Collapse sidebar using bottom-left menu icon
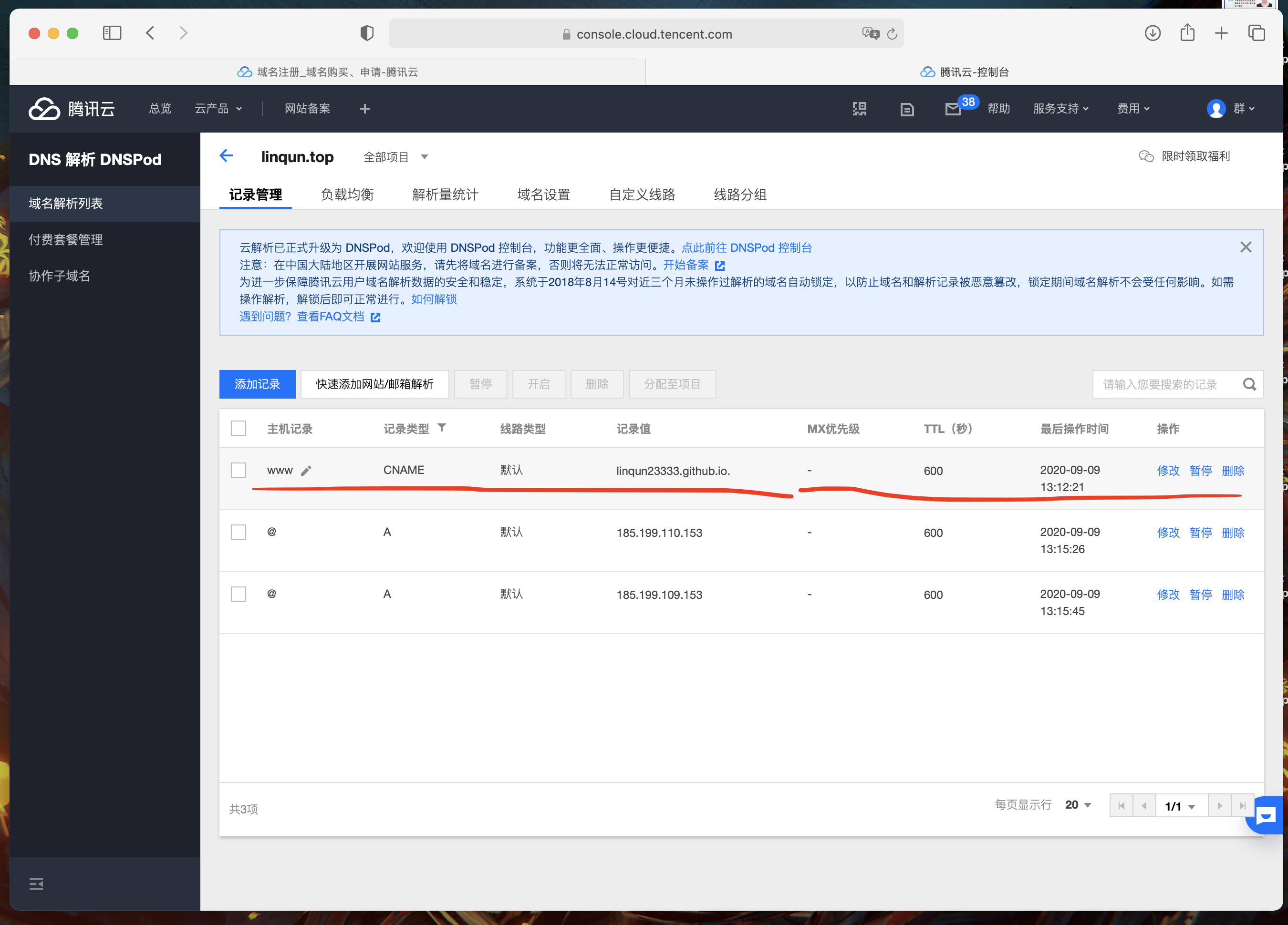The width and height of the screenshot is (1288, 925). (36, 884)
